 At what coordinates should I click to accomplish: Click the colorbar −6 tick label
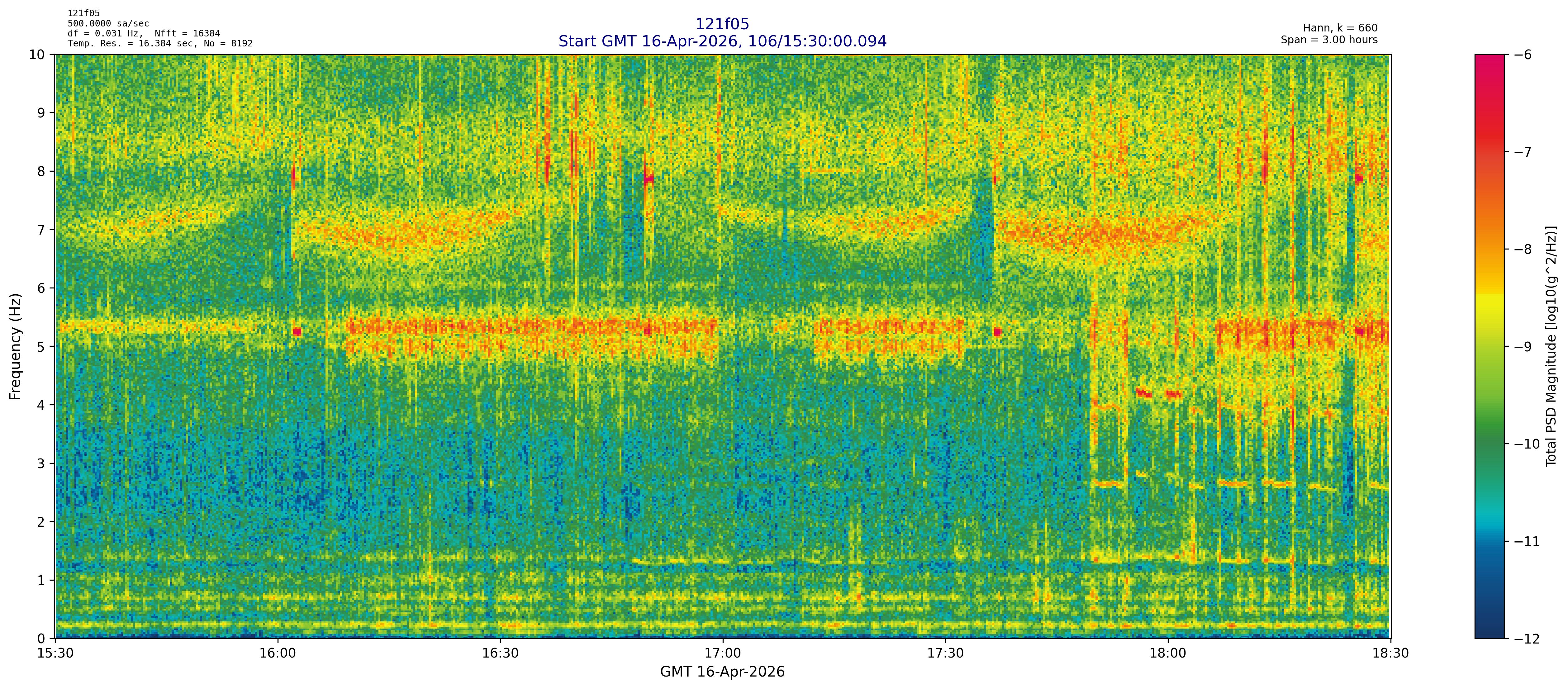pyautogui.click(x=1522, y=55)
